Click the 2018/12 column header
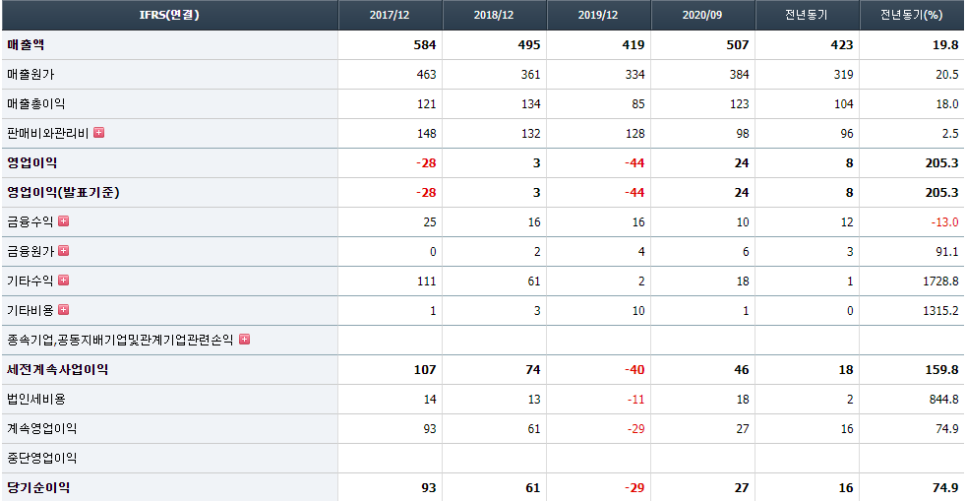Image resolution: width=966 pixels, height=501 pixels. click(493, 15)
